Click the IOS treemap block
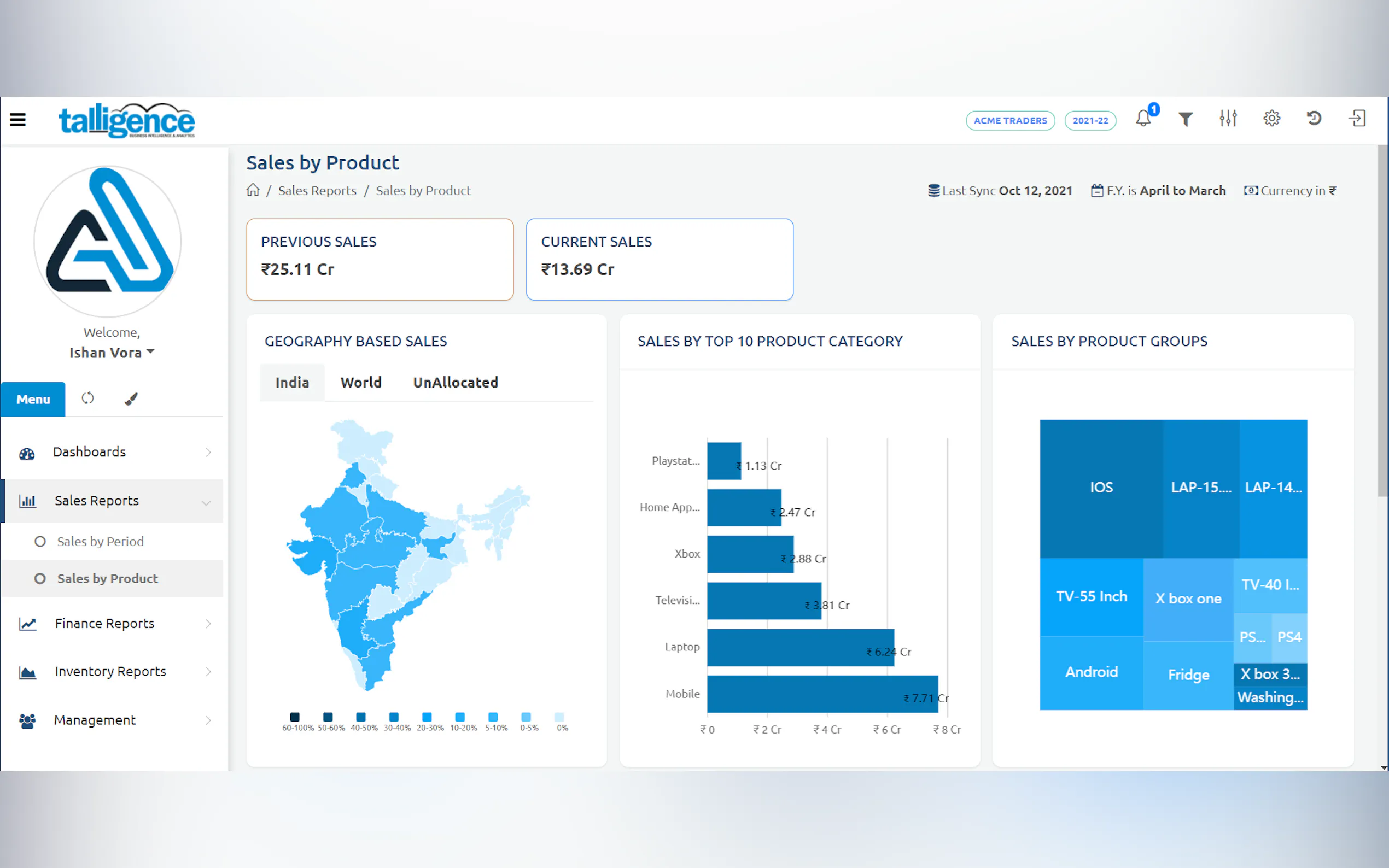Viewport: 1389px width, 868px height. pos(1101,488)
